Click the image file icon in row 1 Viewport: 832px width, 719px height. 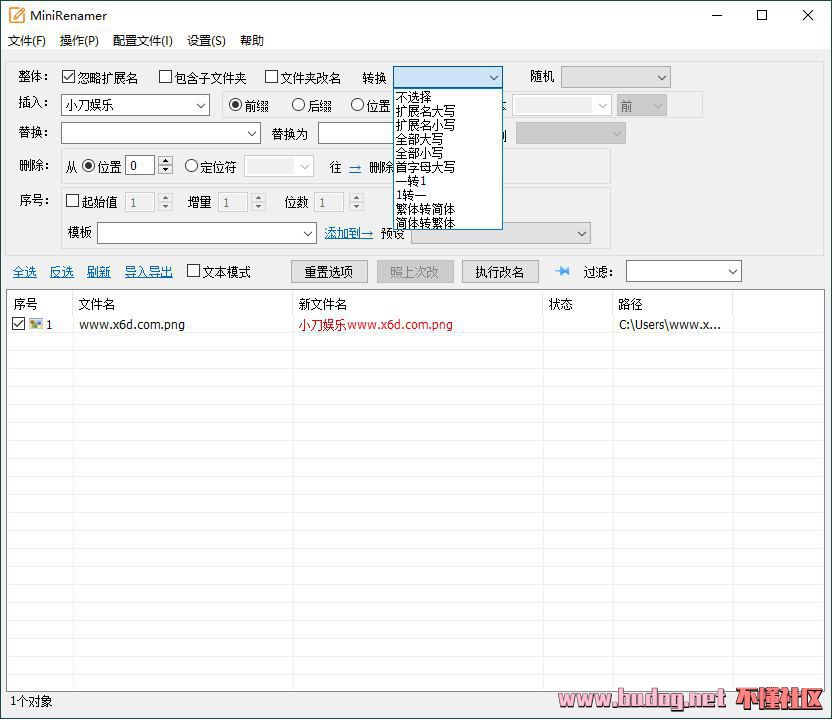[x=36, y=324]
